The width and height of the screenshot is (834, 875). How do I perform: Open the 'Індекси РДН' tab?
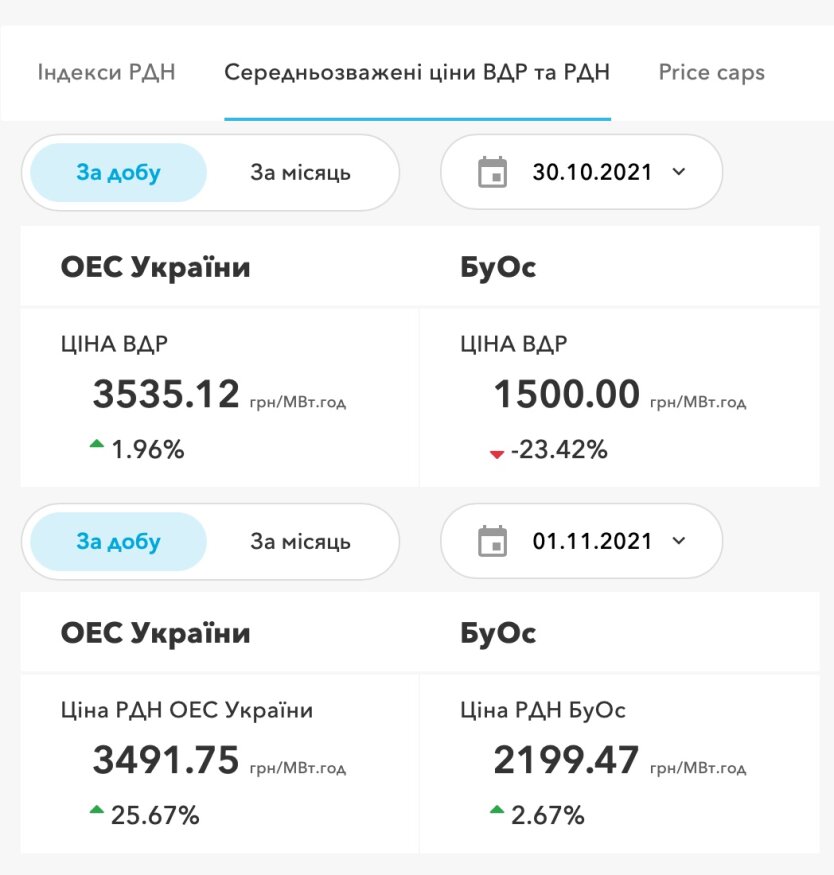[x=106, y=73]
